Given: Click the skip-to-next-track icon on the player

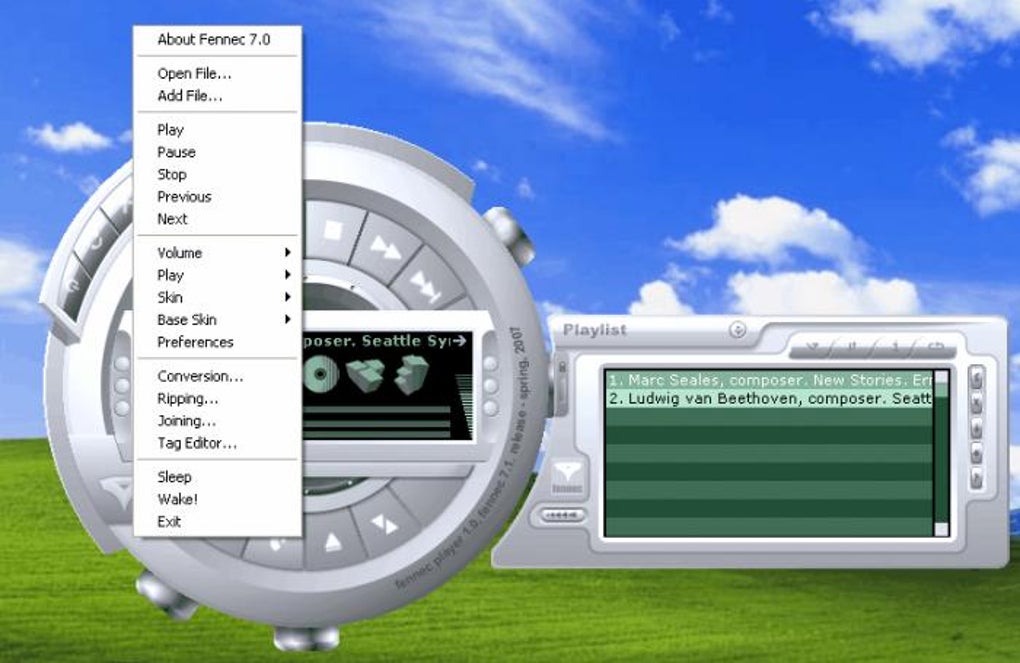Looking at the screenshot, I should point(423,286).
